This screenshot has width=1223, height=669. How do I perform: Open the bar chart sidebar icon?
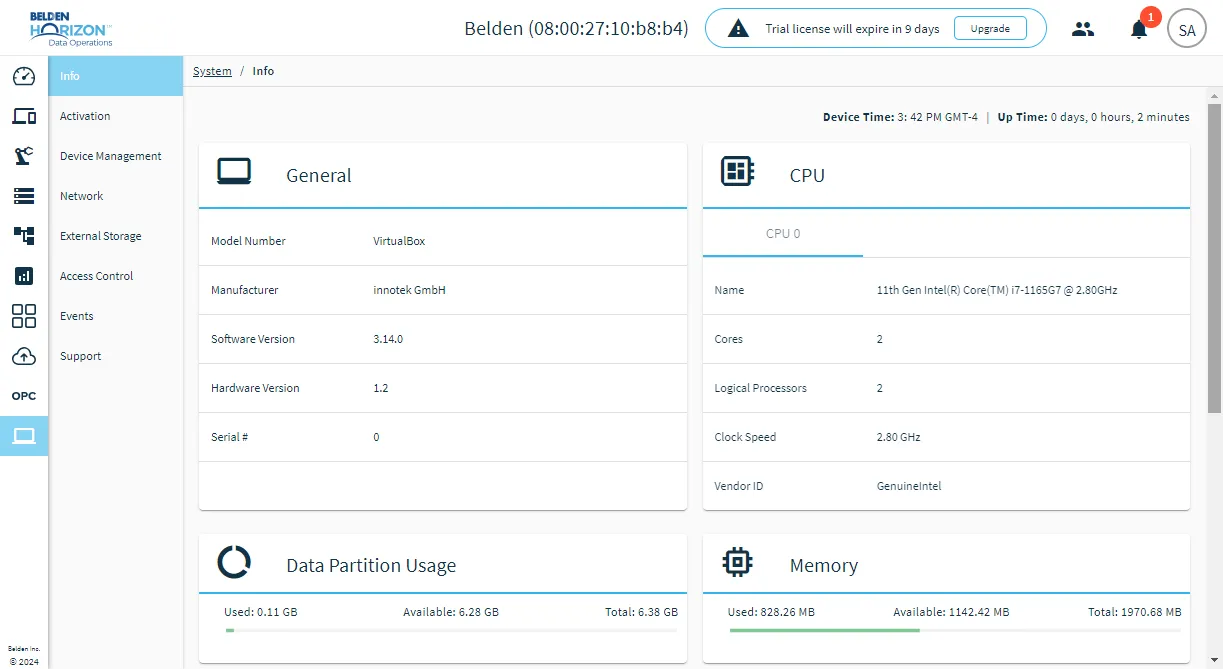click(x=24, y=276)
